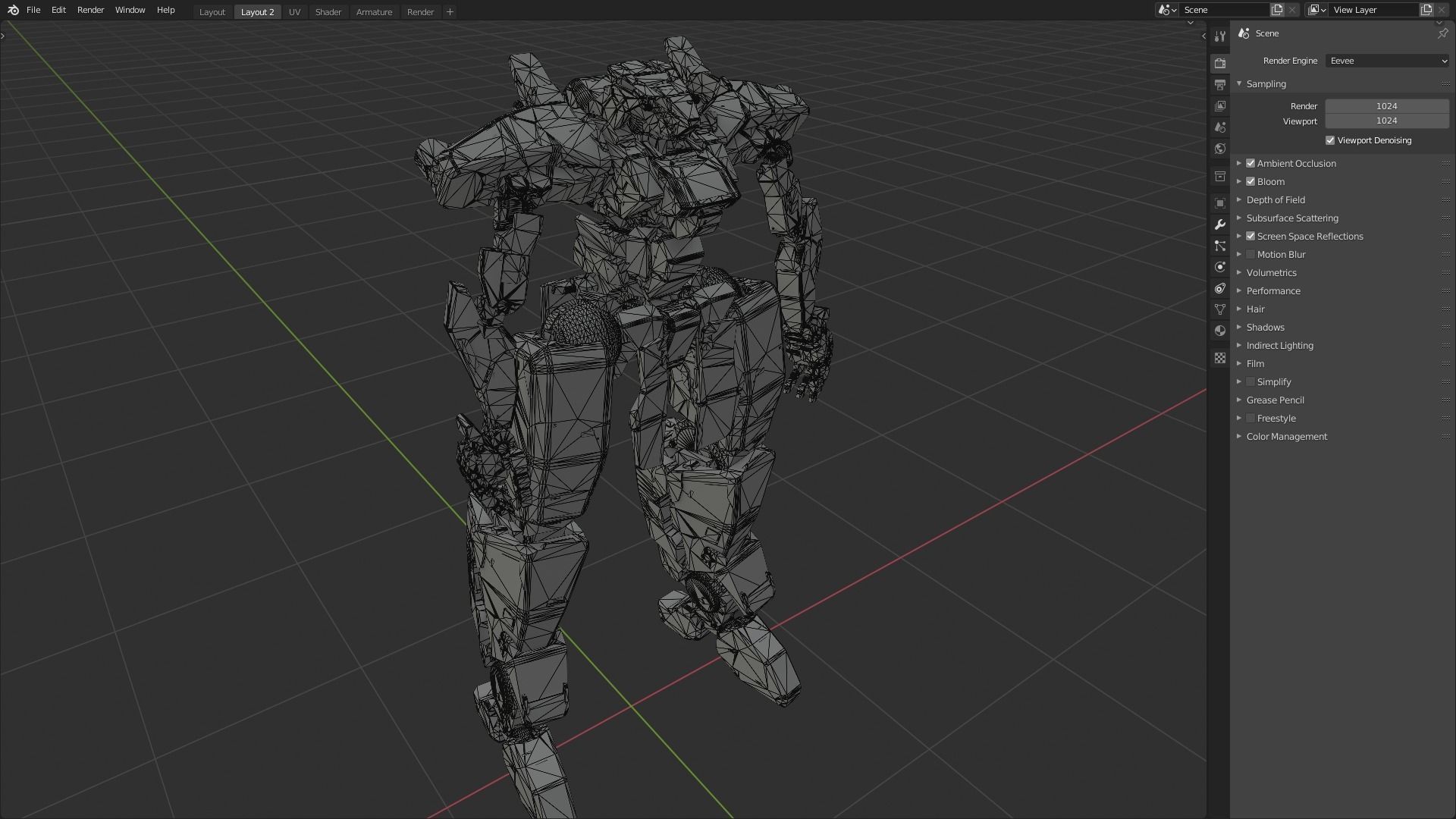Viewport: 1456px width, 819px height.
Task: Open the Window menu
Action: [x=130, y=10]
